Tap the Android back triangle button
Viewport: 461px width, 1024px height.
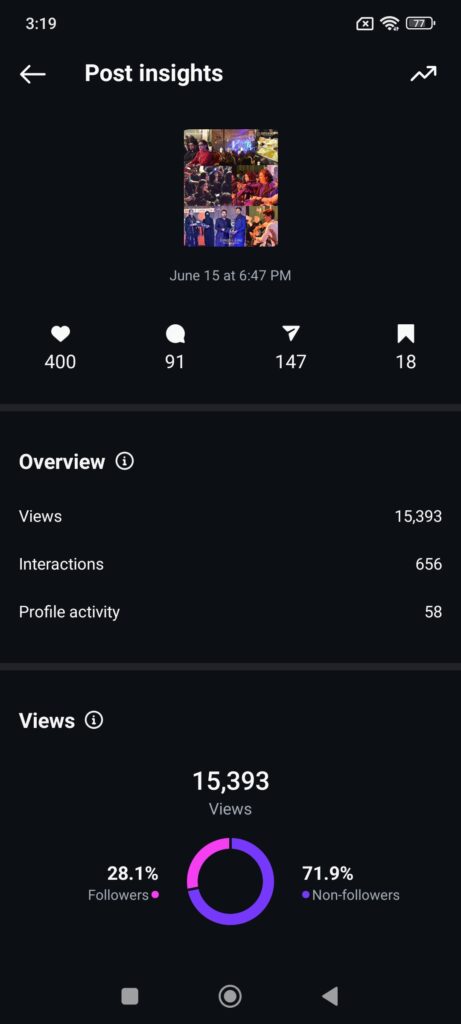pos(330,996)
